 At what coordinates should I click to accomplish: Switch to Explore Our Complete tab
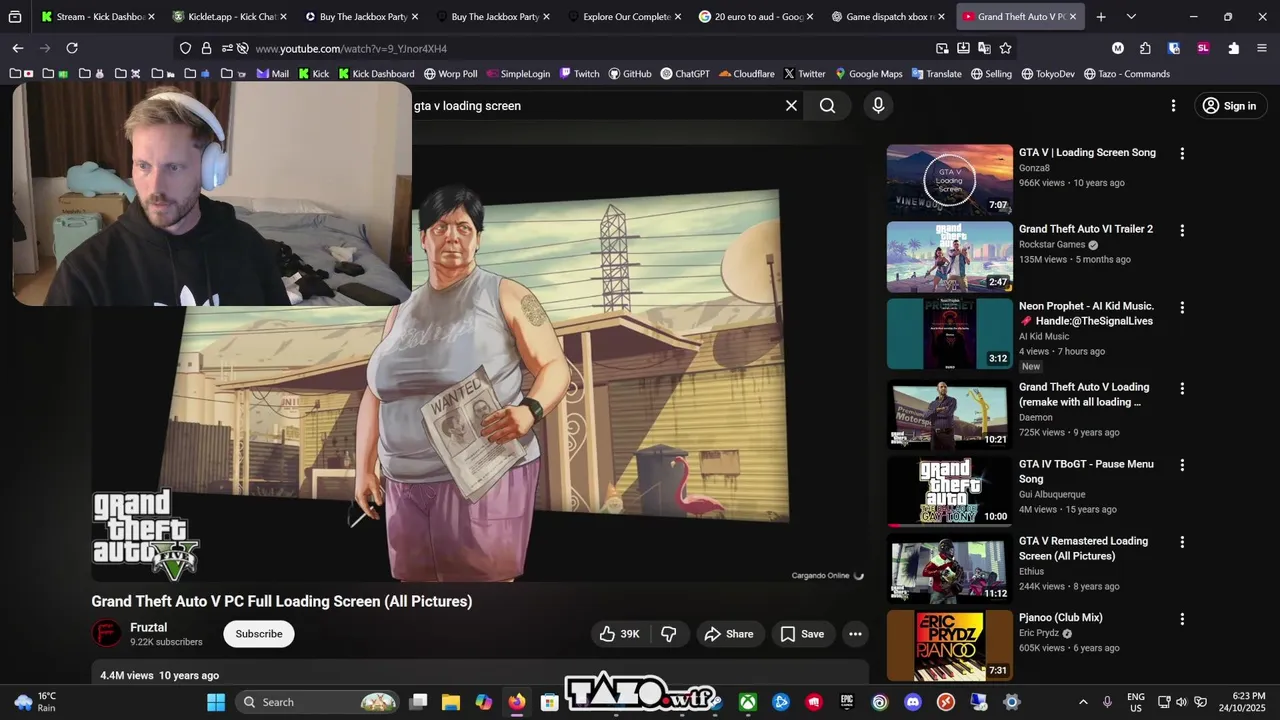point(625,16)
